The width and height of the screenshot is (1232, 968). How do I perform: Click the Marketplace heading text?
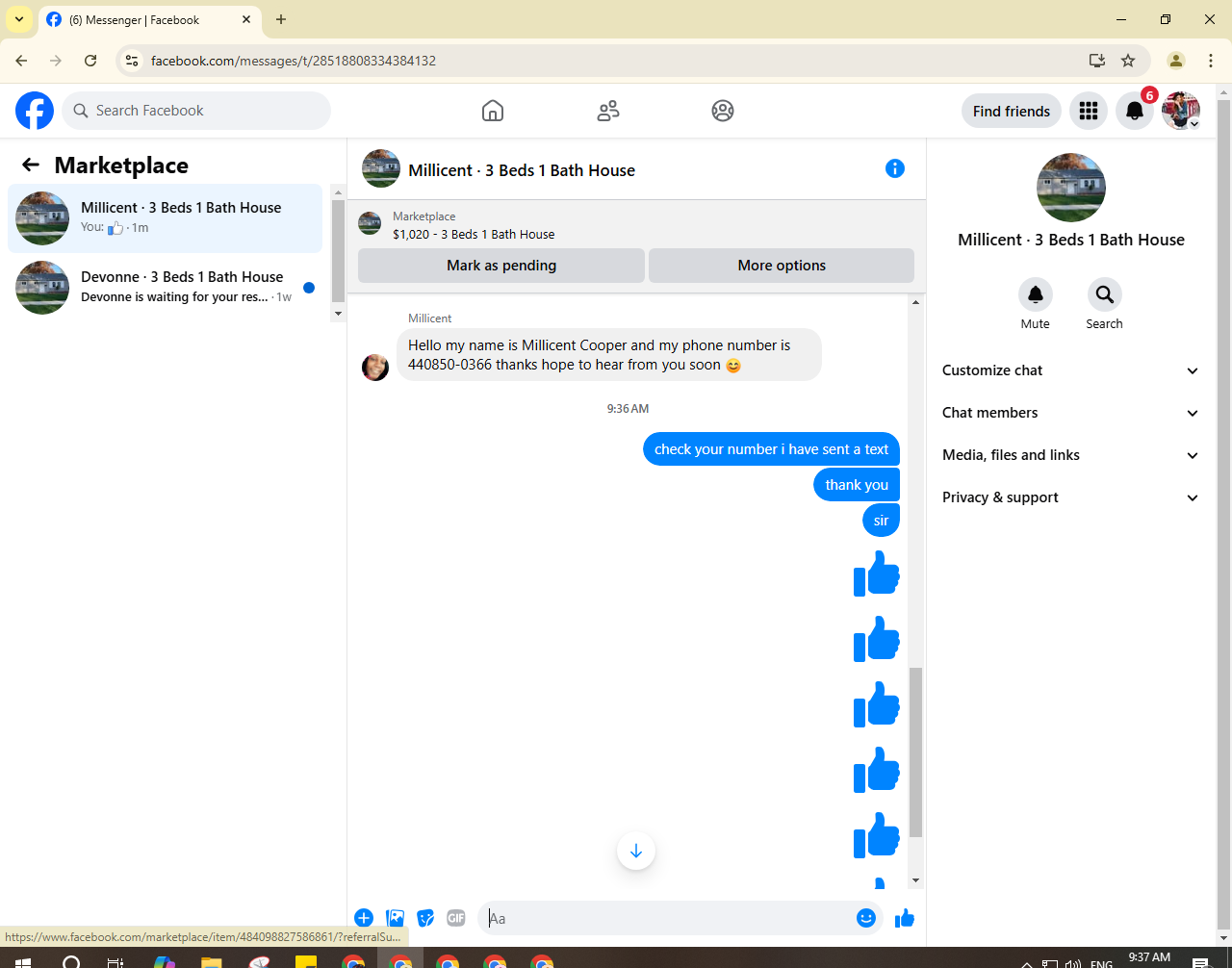coord(121,166)
